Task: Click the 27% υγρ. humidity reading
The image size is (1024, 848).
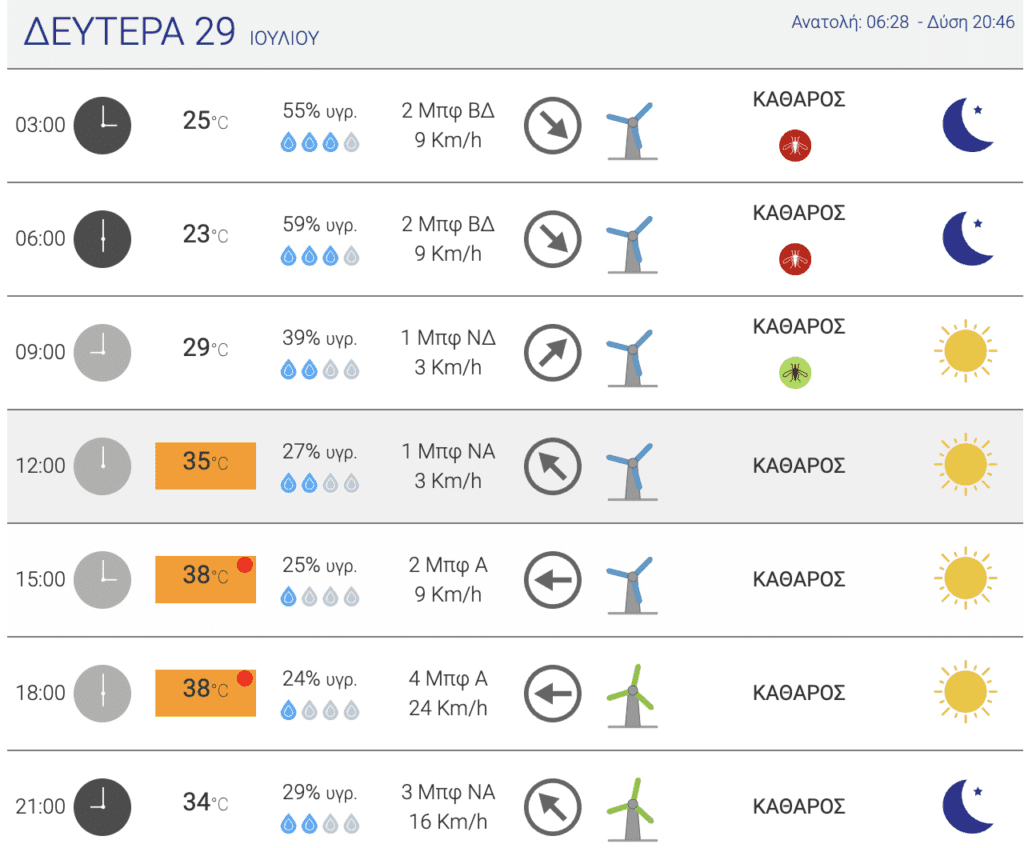Action: pyautogui.click(x=319, y=451)
